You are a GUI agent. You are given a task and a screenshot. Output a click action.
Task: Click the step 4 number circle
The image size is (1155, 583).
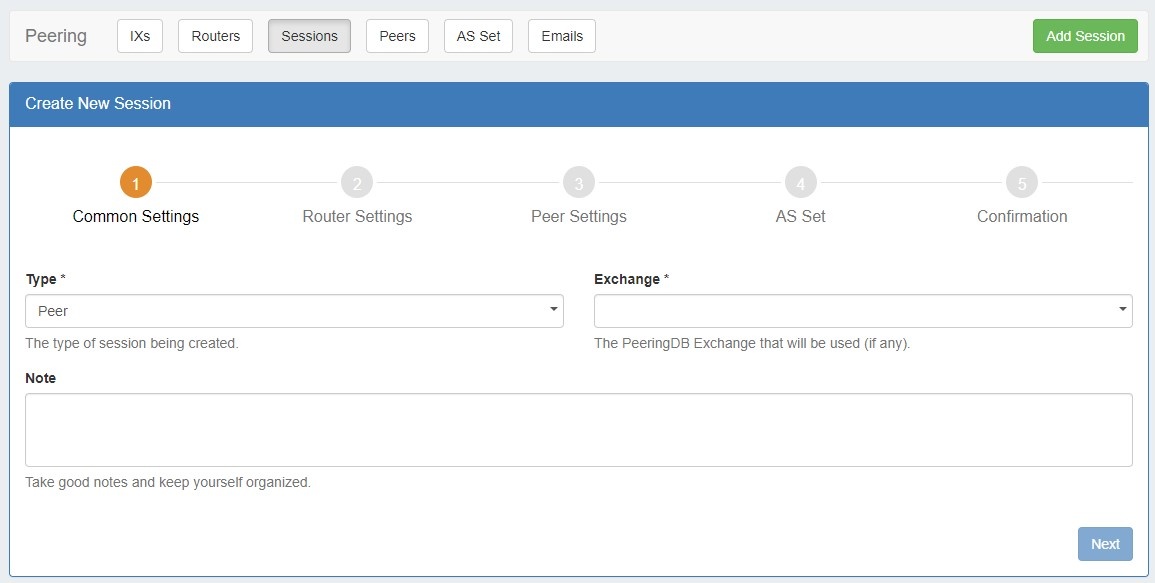[x=800, y=183]
